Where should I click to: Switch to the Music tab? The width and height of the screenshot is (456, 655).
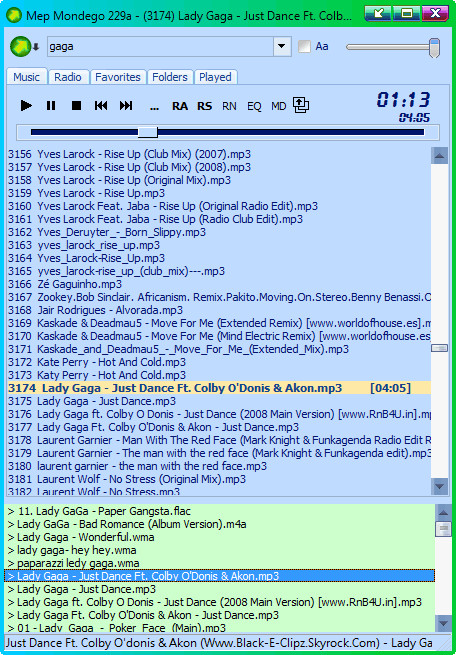pos(26,77)
